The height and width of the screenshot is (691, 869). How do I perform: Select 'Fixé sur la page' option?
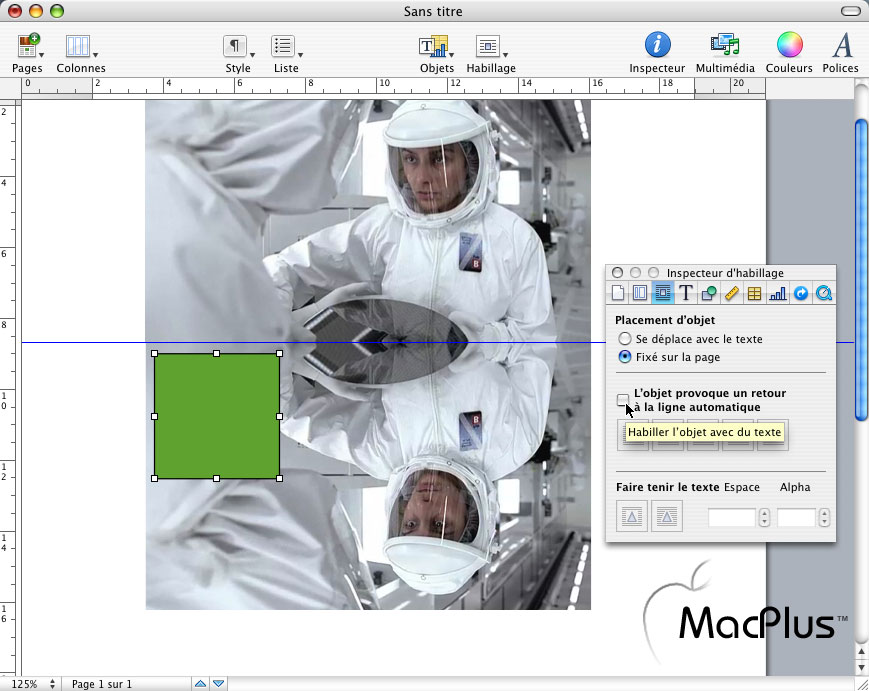pos(625,357)
